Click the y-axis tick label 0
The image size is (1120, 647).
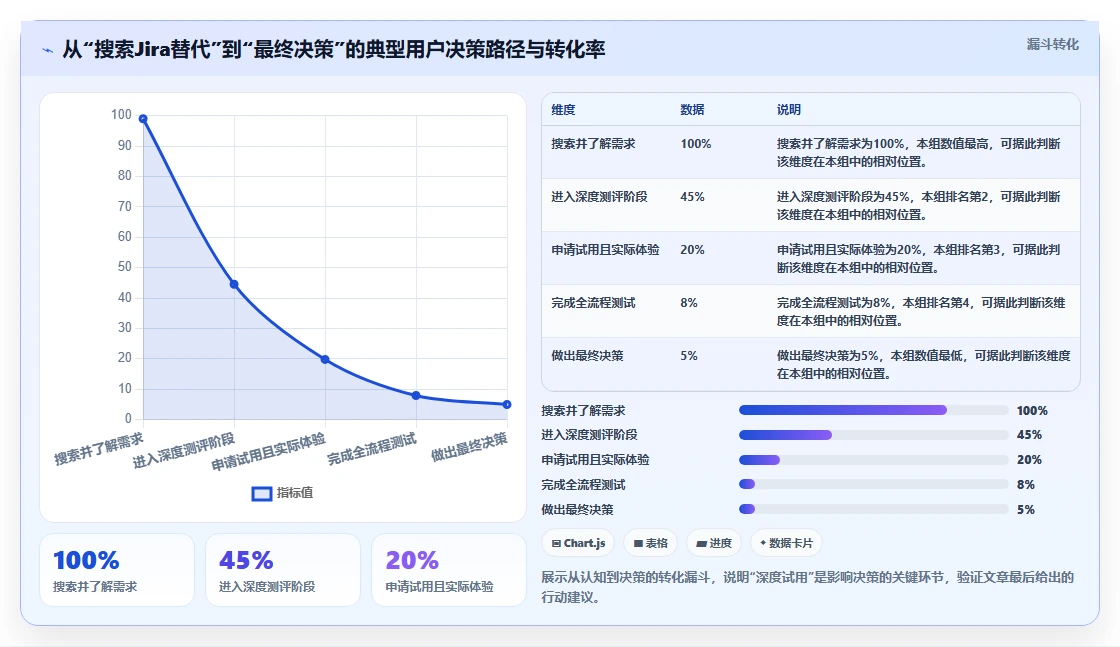point(129,418)
